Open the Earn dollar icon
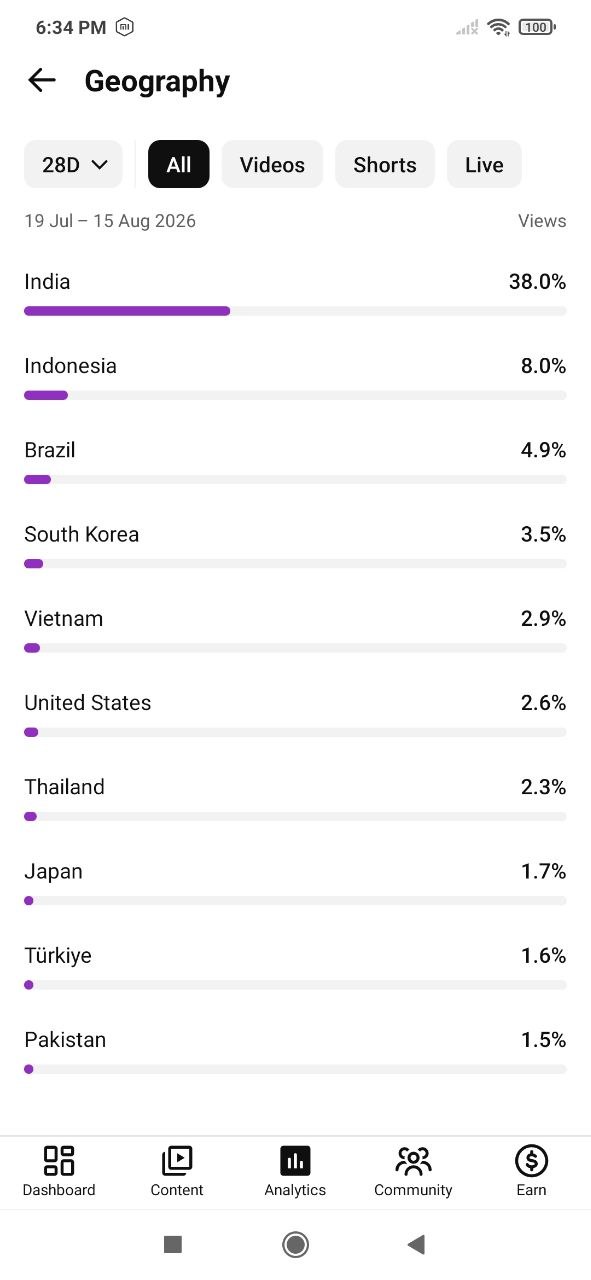 click(x=531, y=1160)
